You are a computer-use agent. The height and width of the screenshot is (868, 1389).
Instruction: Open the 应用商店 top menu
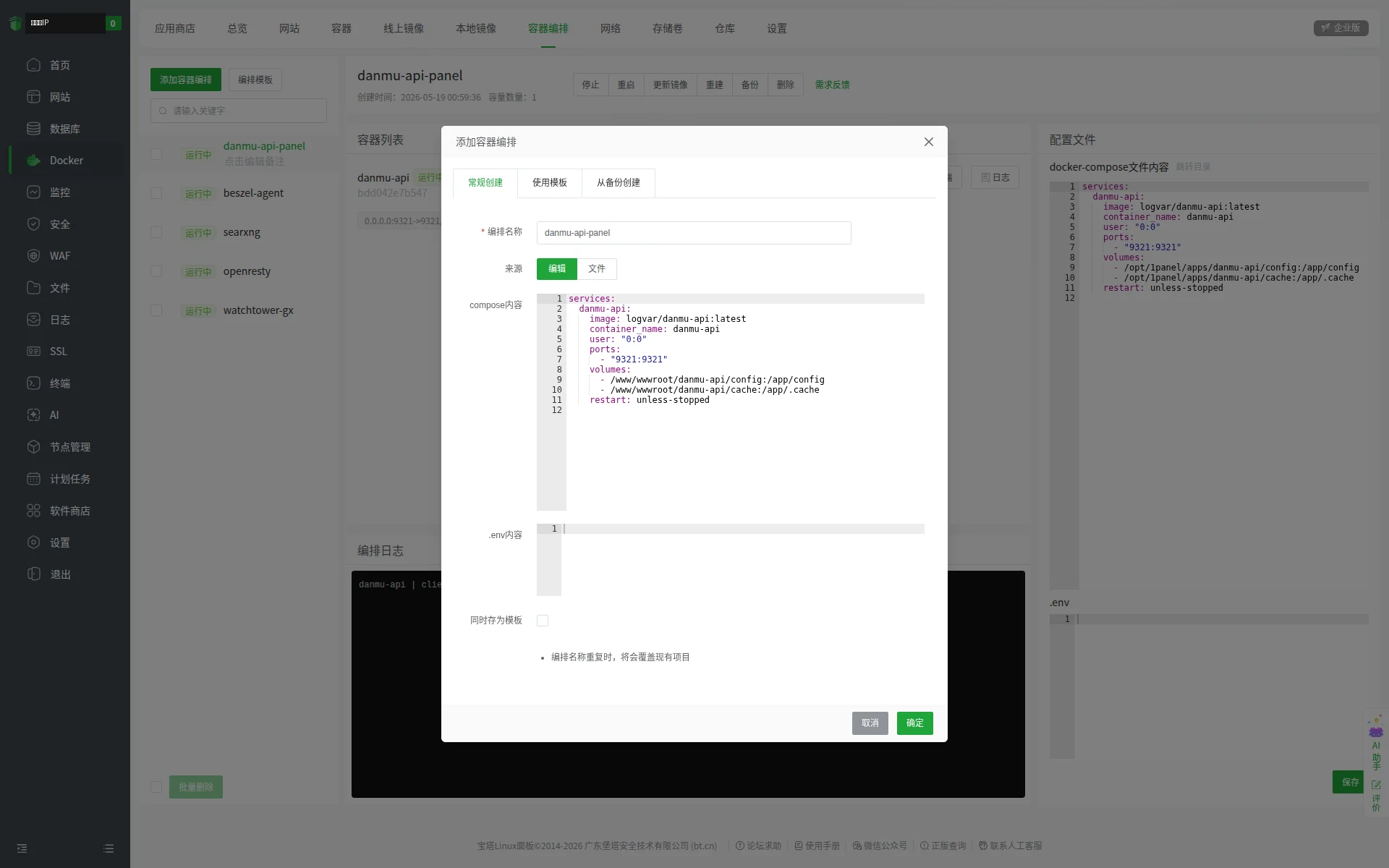pyautogui.click(x=175, y=28)
